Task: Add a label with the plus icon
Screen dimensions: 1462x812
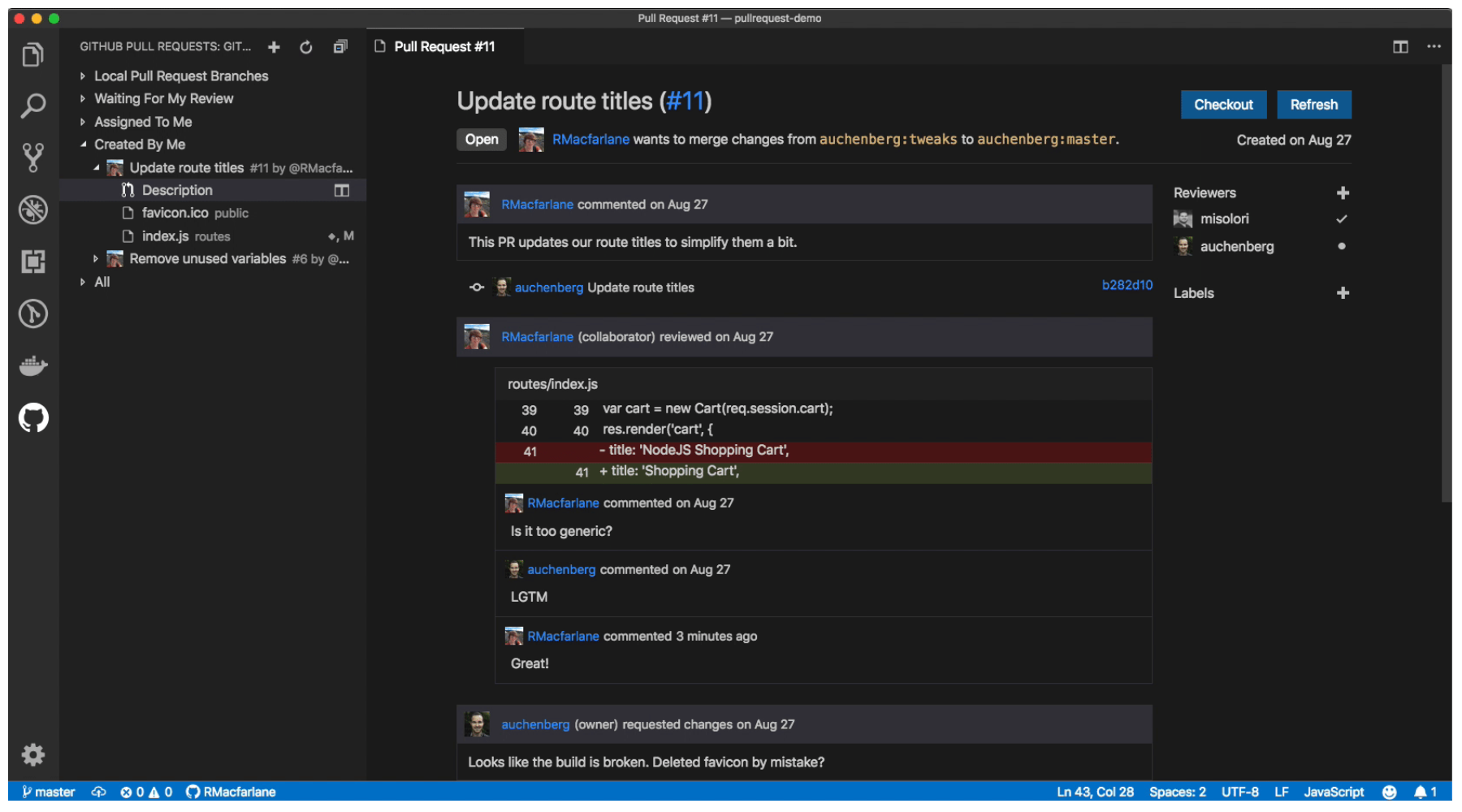Action: [x=1343, y=292]
